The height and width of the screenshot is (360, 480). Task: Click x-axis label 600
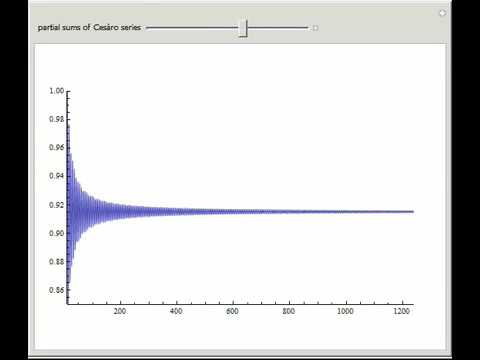pos(232,311)
